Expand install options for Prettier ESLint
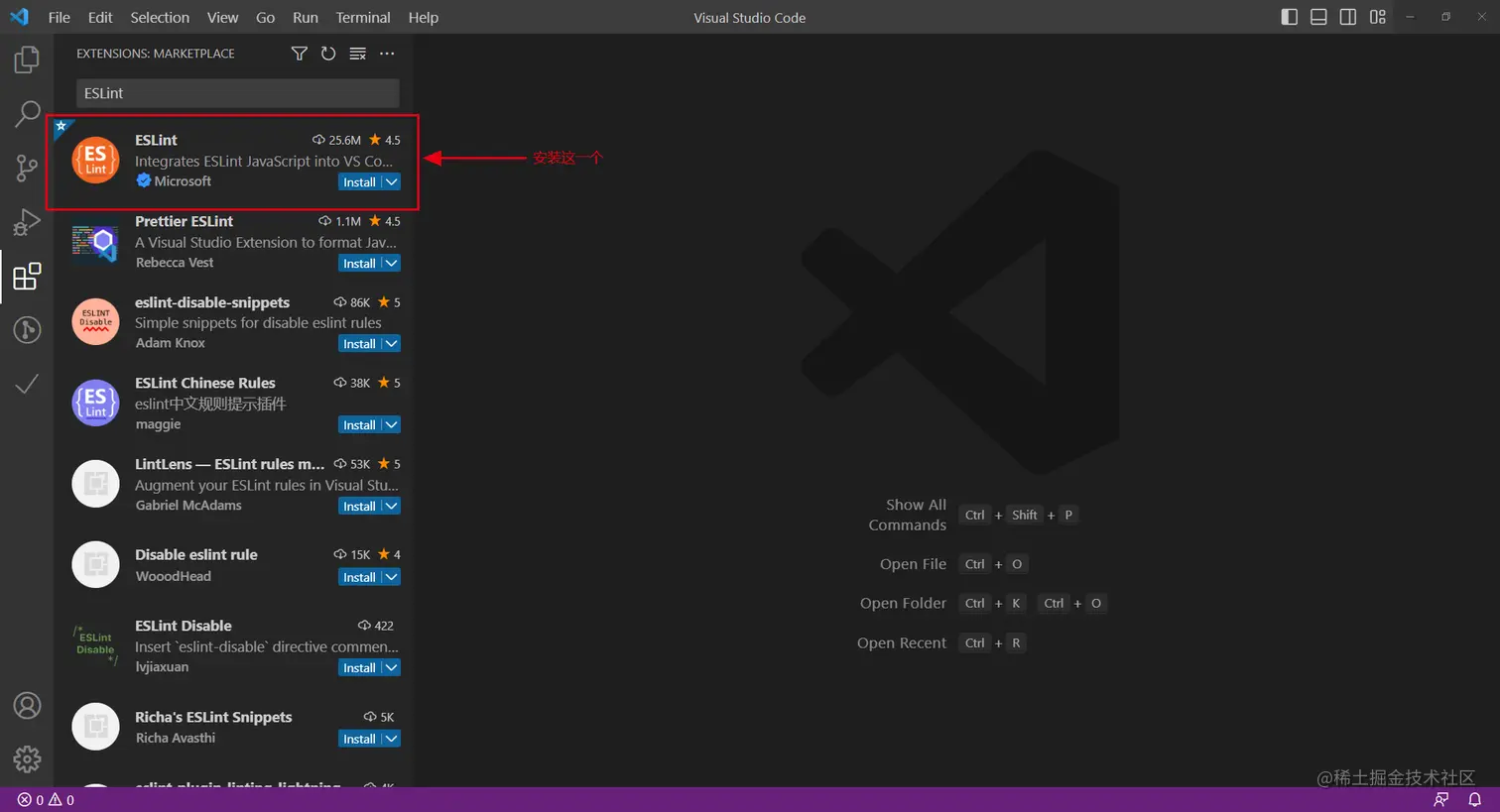 click(392, 264)
